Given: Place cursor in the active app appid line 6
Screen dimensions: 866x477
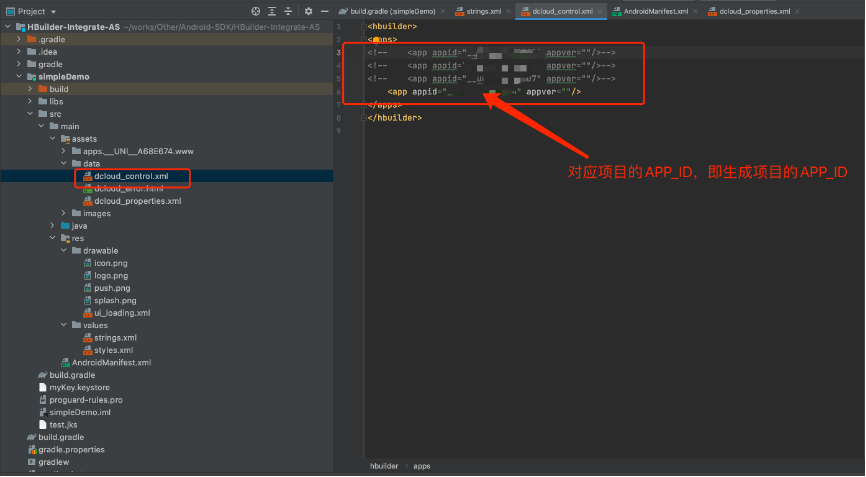Looking at the screenshot, I should pos(484,92).
